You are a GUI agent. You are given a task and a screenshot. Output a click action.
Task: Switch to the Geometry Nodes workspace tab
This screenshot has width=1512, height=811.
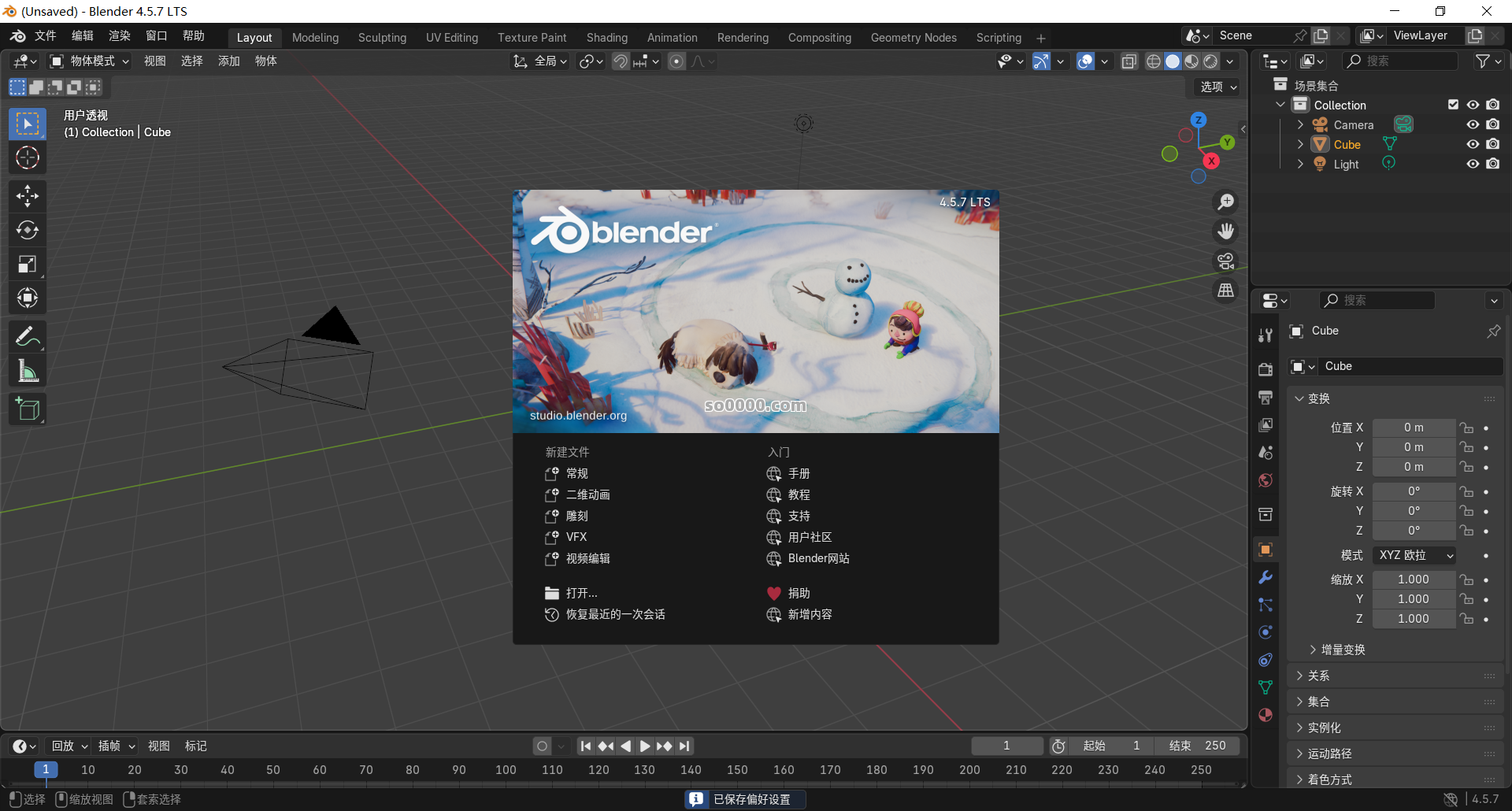click(x=913, y=38)
